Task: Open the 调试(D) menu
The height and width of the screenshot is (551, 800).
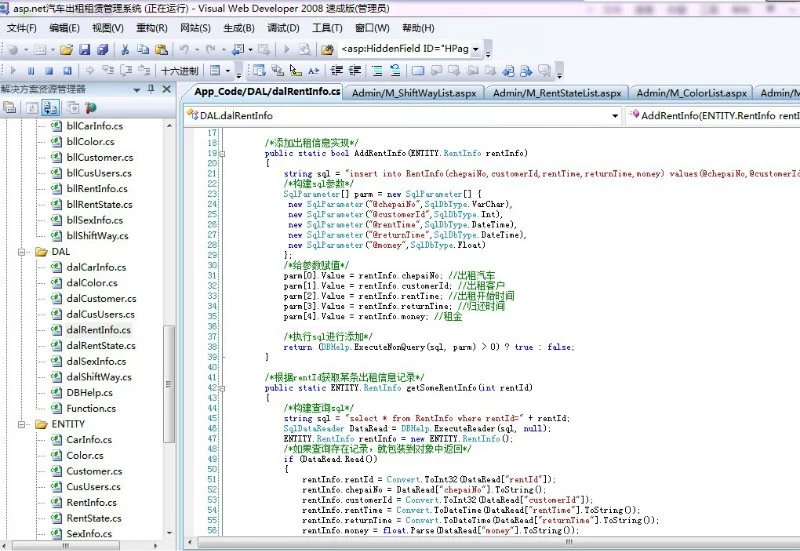Action: (283, 28)
